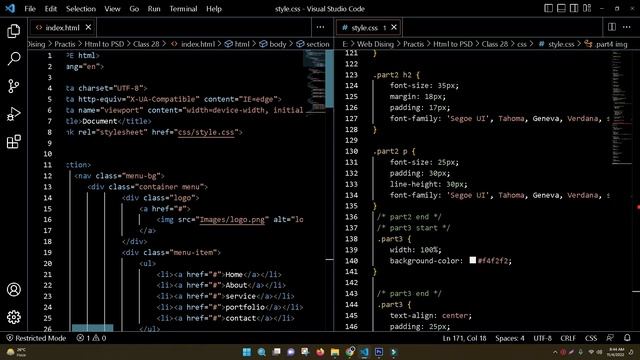Open the Source Control view
The height and width of the screenshot is (360, 640).
[13, 86]
